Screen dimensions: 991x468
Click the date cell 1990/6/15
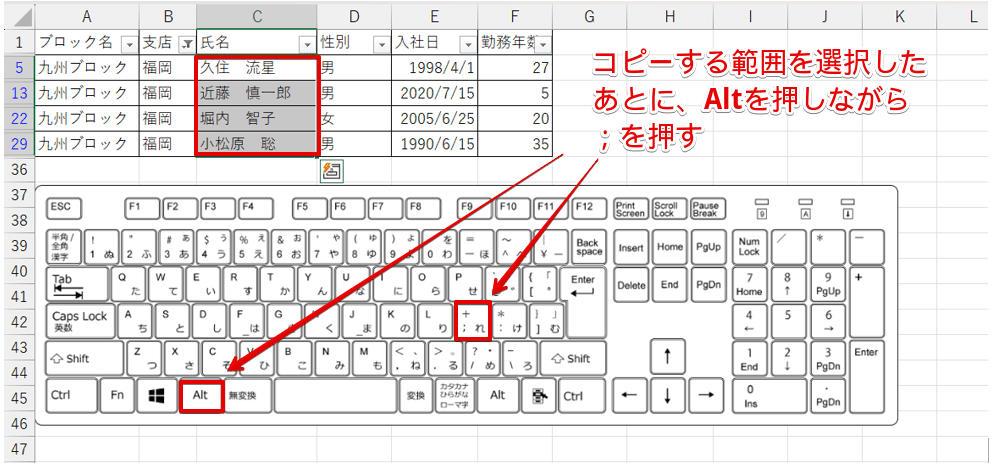click(435, 144)
